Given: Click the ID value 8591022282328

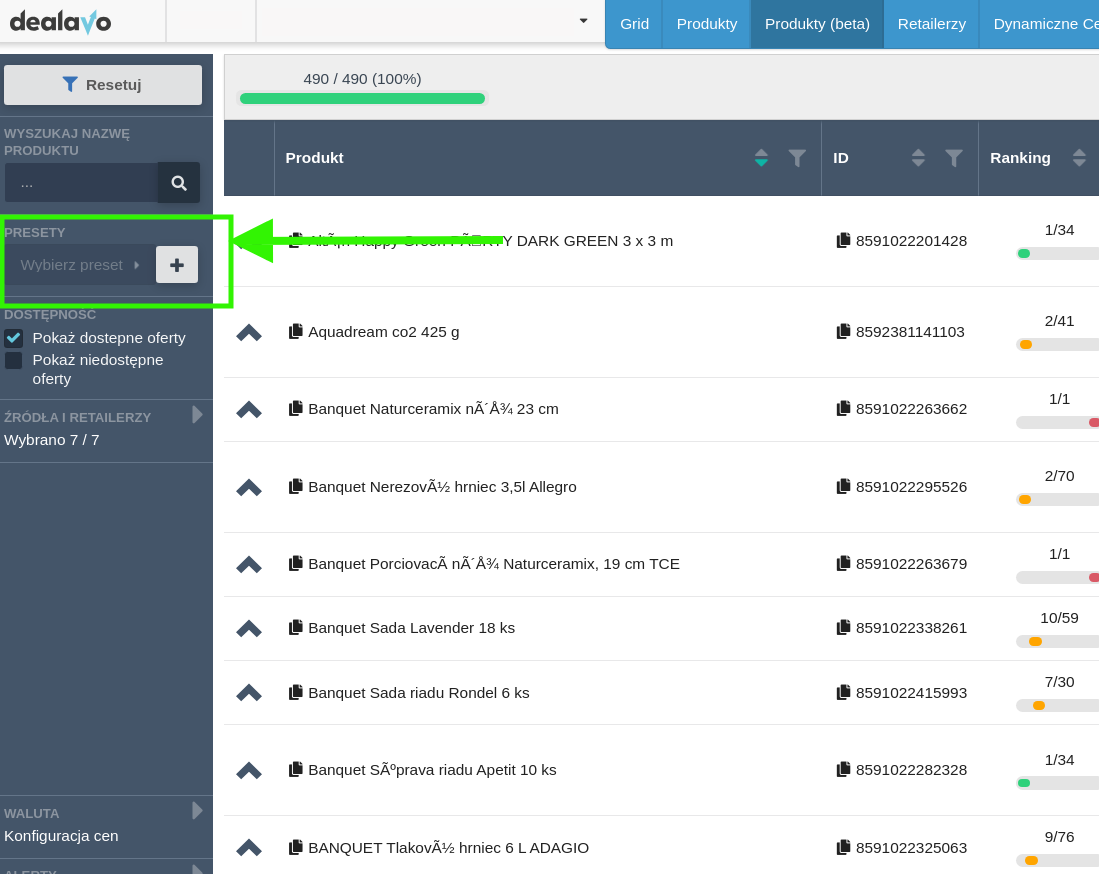Looking at the screenshot, I should (911, 770).
